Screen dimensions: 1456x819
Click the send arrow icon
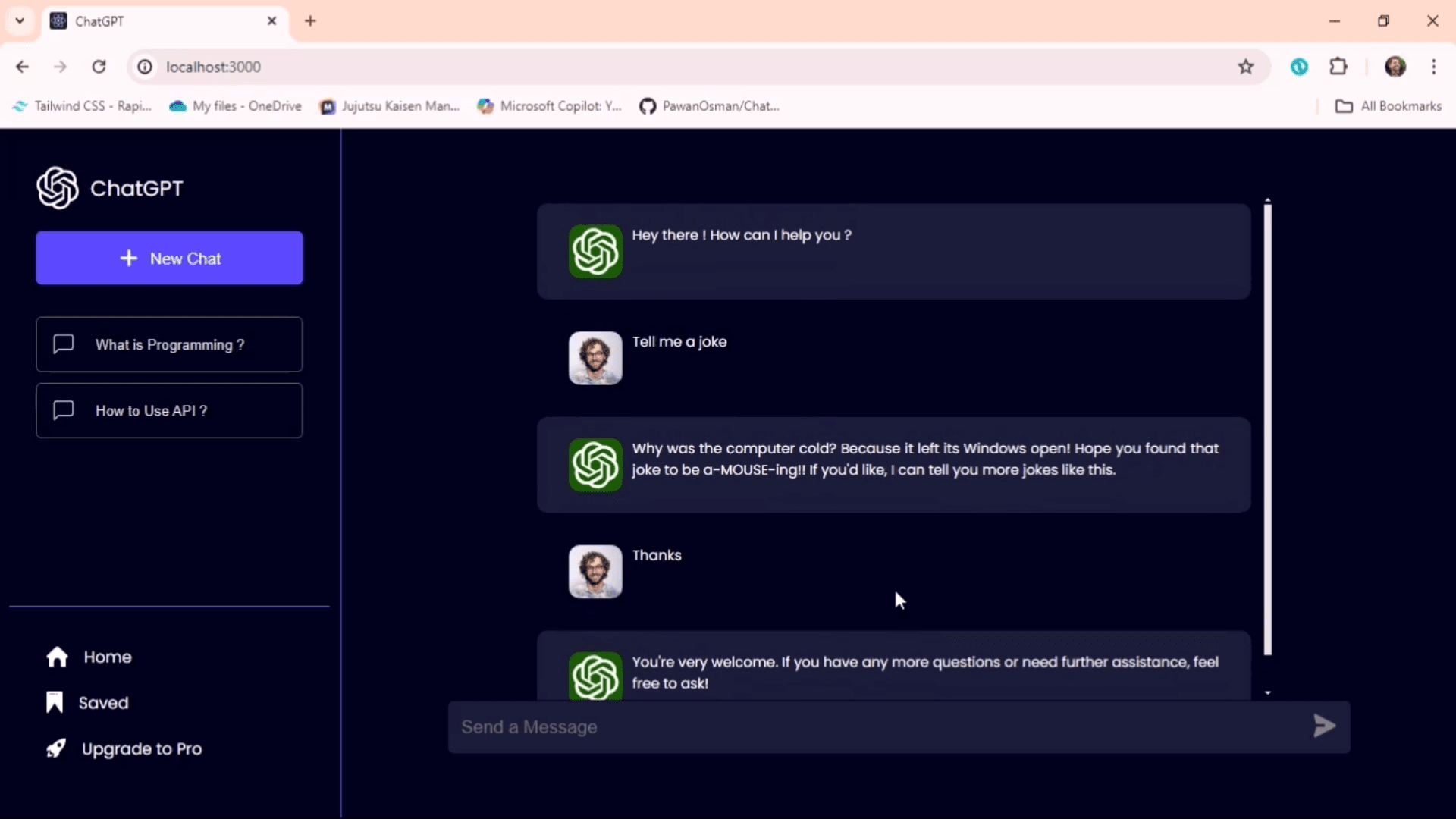pos(1324,726)
